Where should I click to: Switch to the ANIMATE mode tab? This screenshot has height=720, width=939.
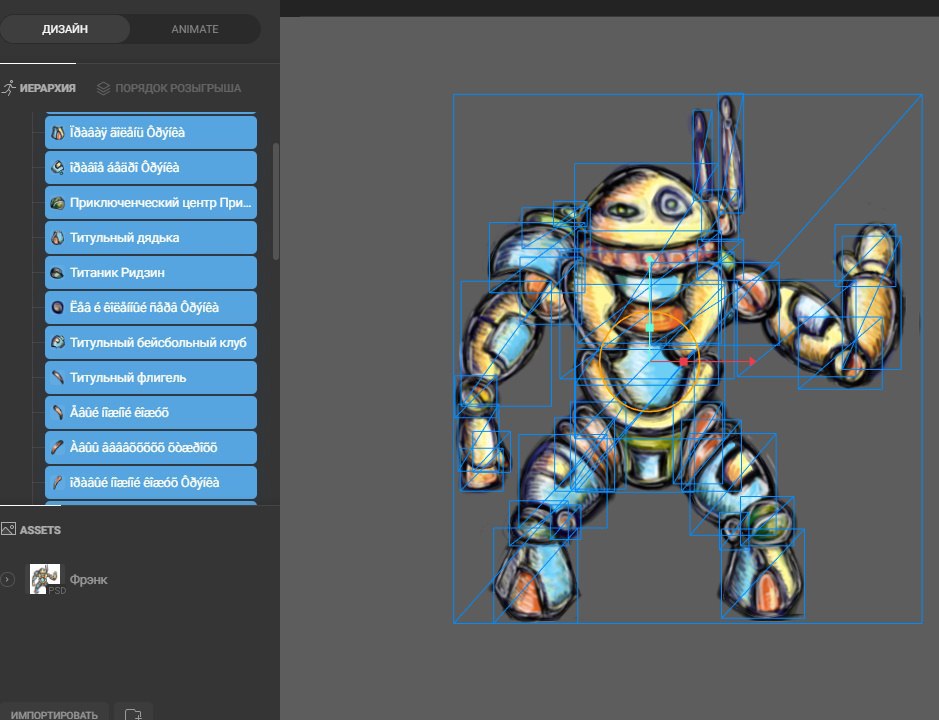coord(195,29)
